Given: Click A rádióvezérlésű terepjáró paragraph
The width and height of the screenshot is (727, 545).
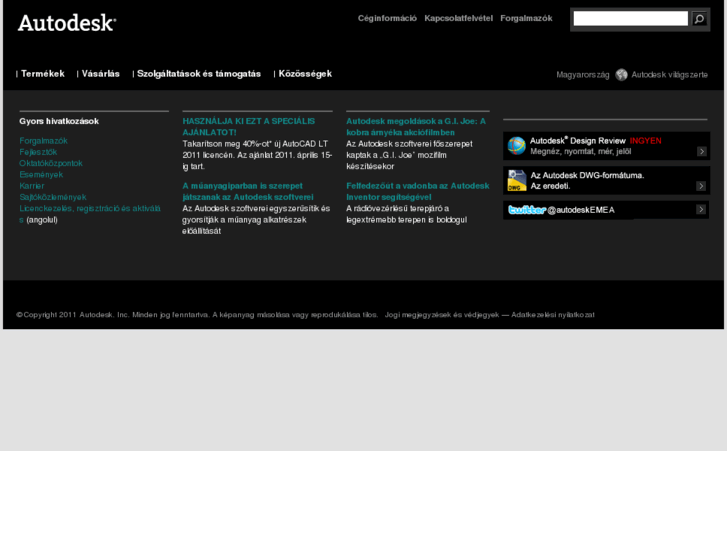Looking at the screenshot, I should click(x=406, y=214).
